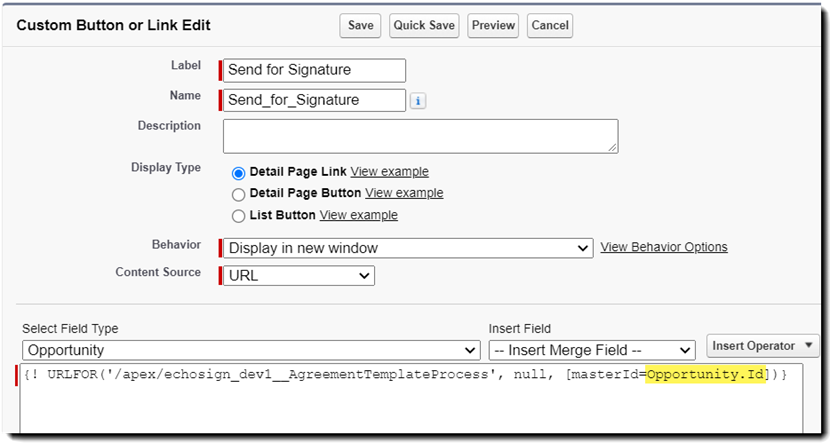
Task: Select the Detail Page Link radio button
Action: [x=238, y=173]
